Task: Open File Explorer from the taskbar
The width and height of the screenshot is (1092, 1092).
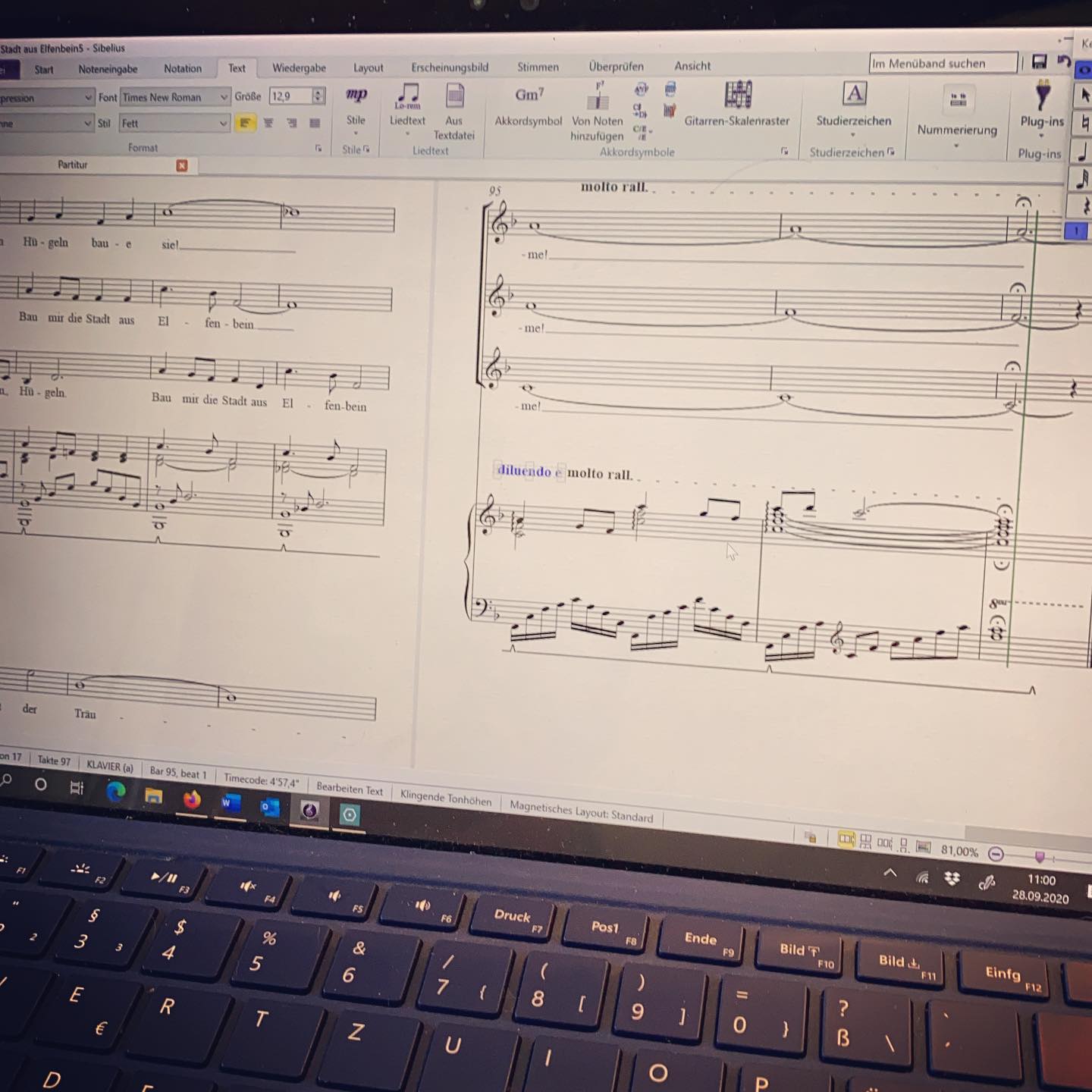Action: 154,795
